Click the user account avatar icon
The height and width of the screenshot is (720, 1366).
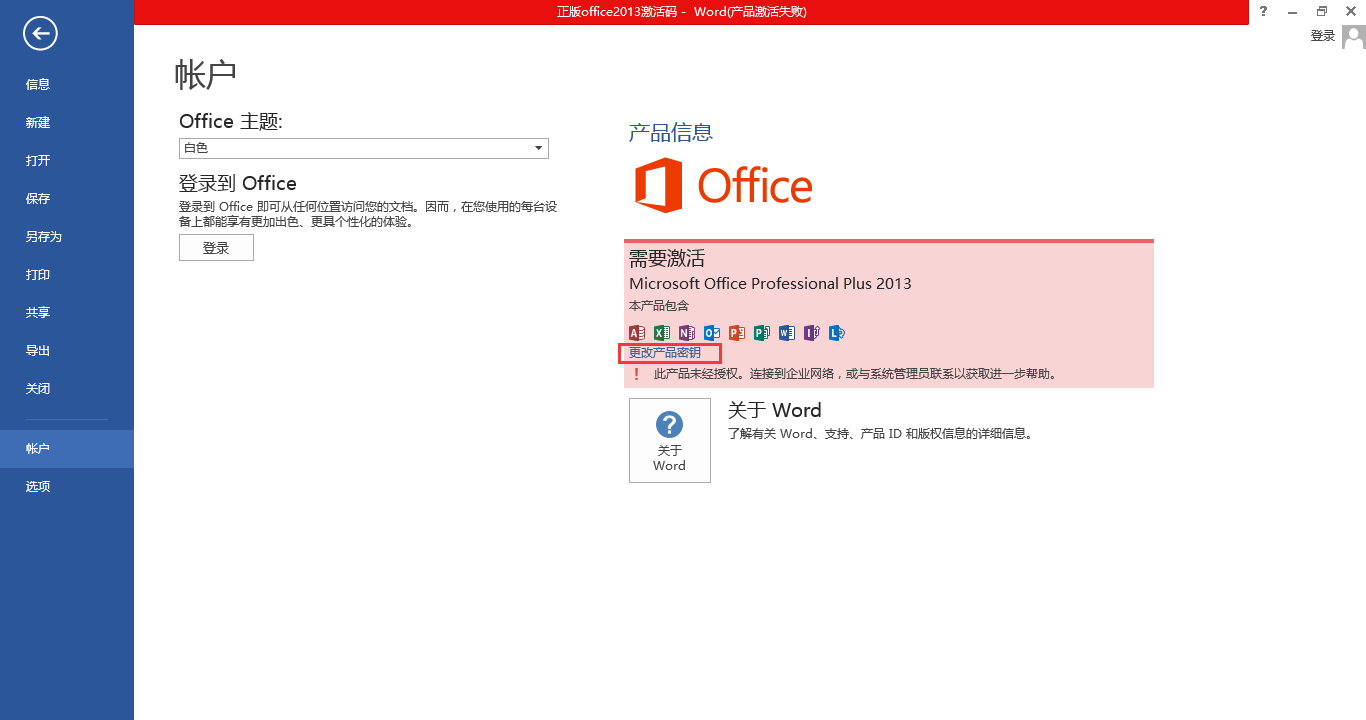[x=1354, y=36]
